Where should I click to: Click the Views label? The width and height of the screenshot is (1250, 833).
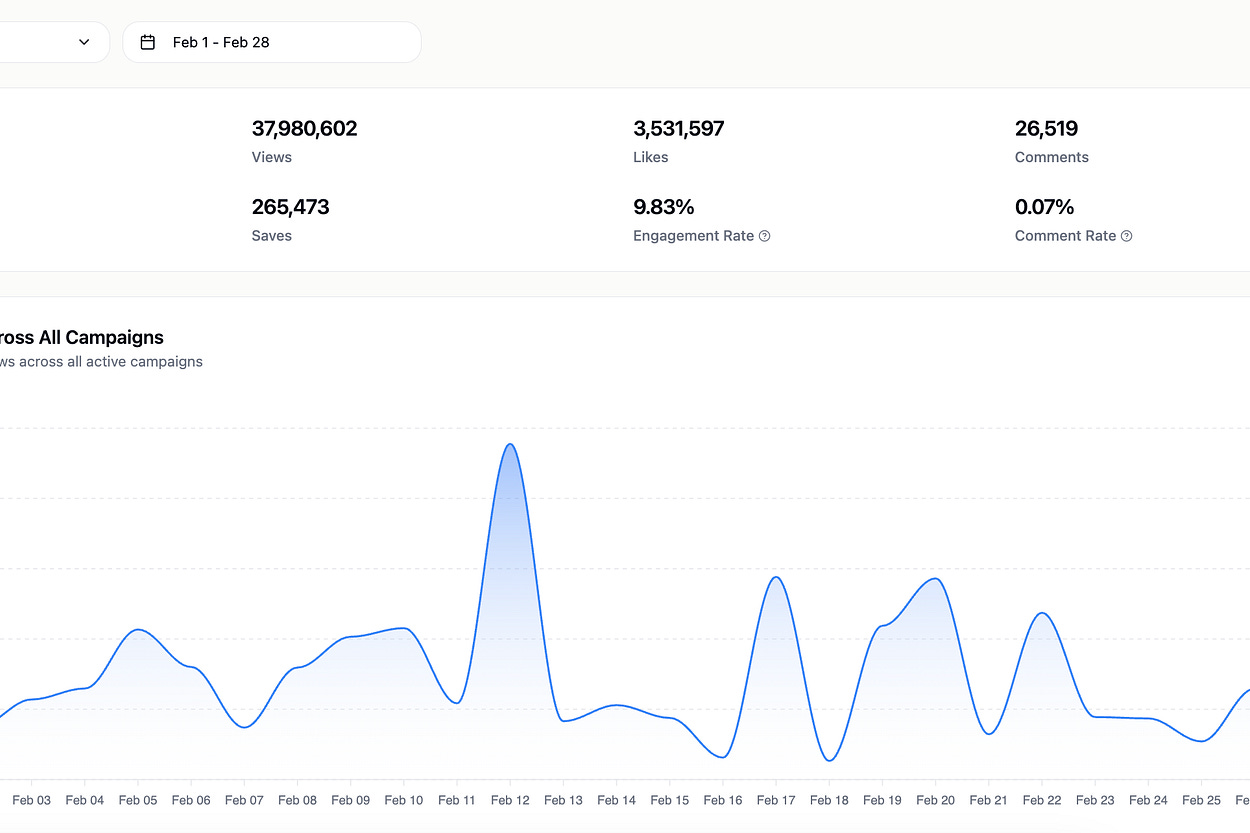coord(272,157)
